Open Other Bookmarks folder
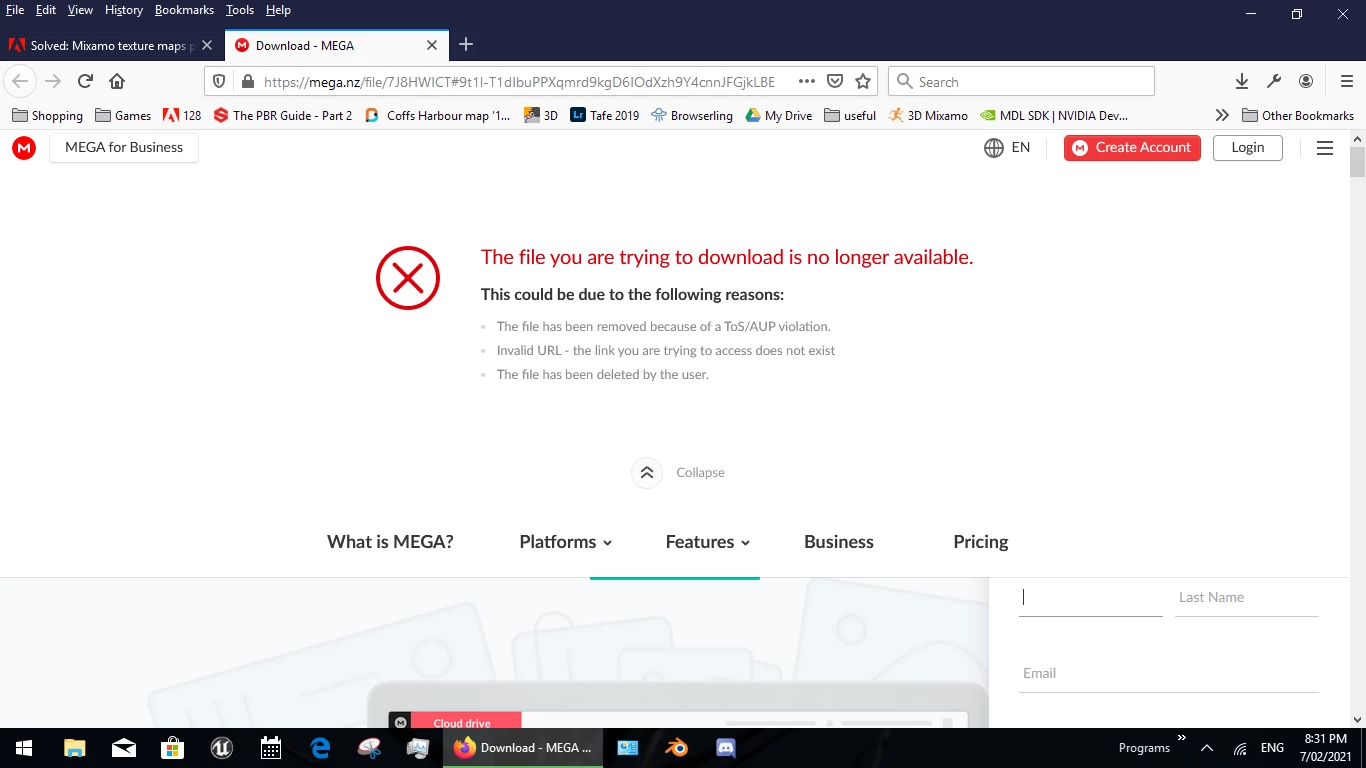Viewport: 1366px width, 768px height. point(1298,115)
